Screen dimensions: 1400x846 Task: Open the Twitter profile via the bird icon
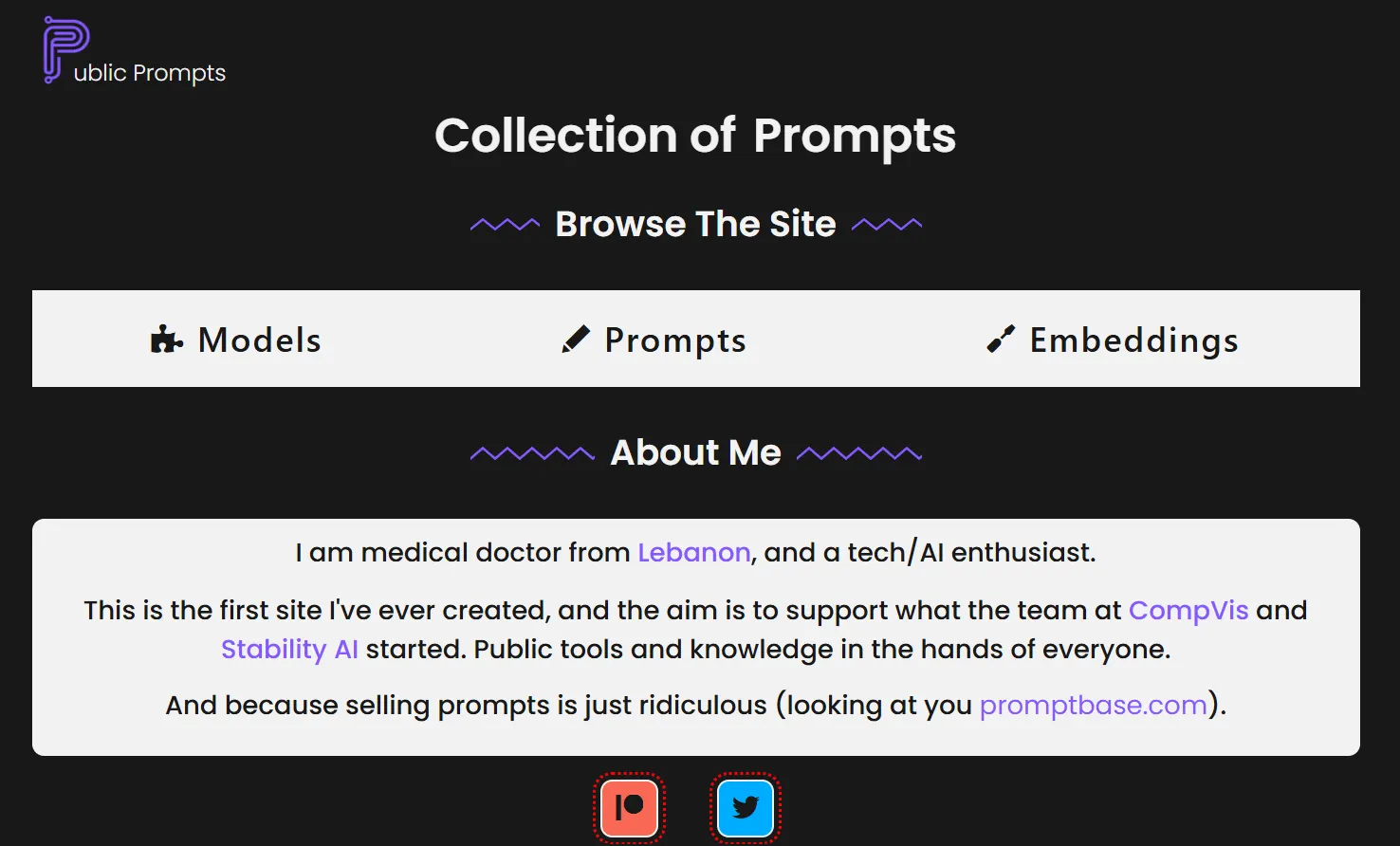point(745,807)
